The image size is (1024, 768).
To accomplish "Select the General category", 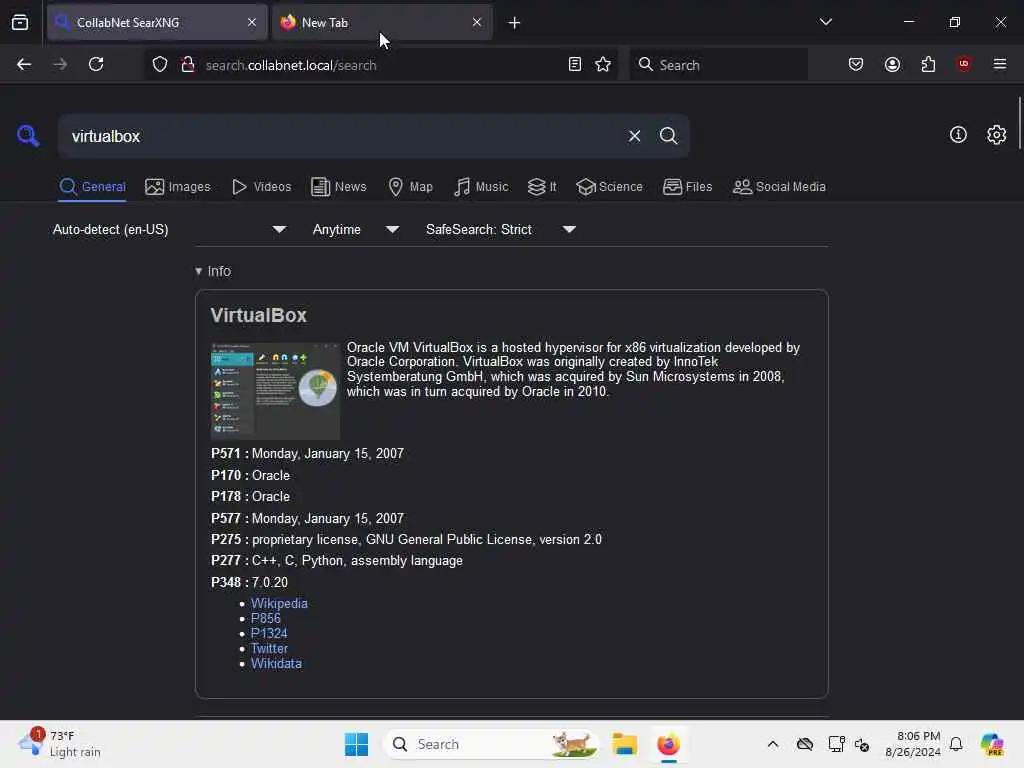I will (92, 187).
